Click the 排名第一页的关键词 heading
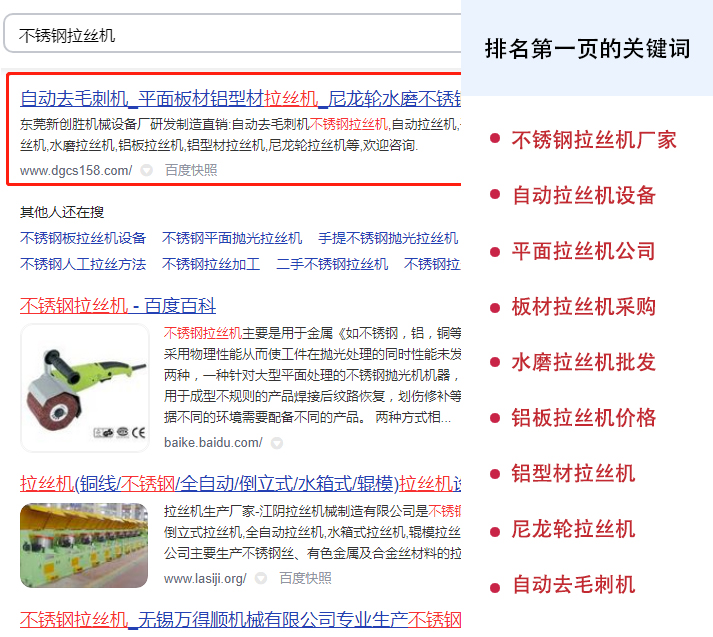Viewport: 713px width, 637px height. click(587, 48)
